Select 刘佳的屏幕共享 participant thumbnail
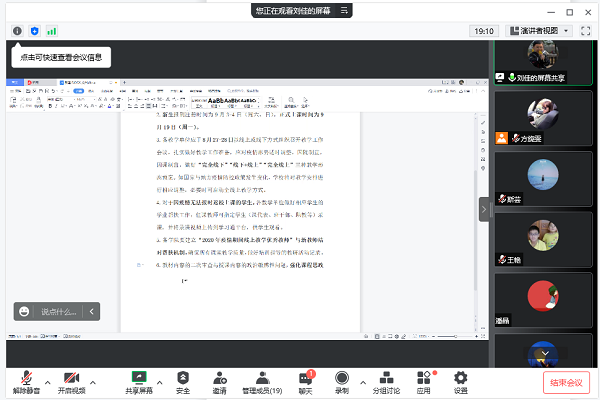The width and height of the screenshot is (600, 400). pyautogui.click(x=543, y=63)
